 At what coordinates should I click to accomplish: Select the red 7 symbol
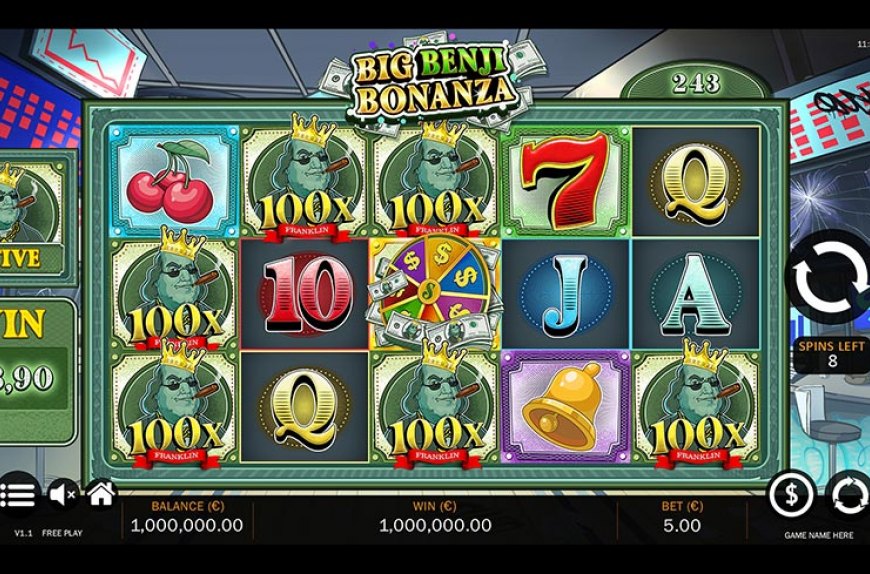[x=565, y=181]
